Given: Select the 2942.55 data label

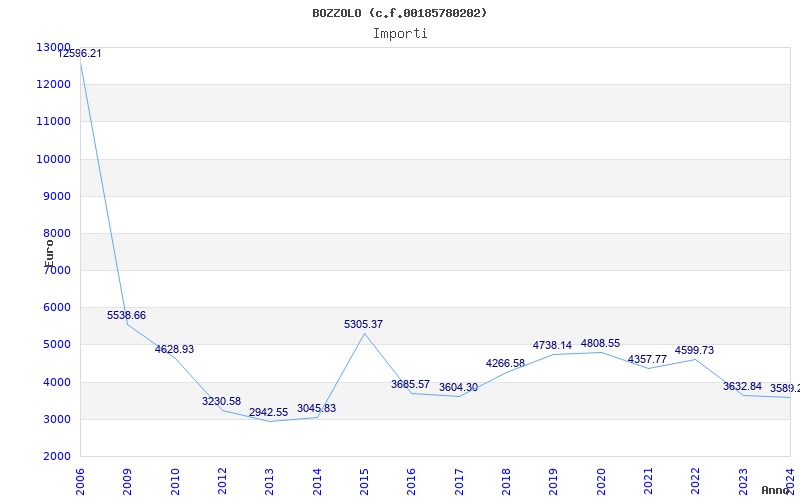Looking at the screenshot, I should coord(268,413).
